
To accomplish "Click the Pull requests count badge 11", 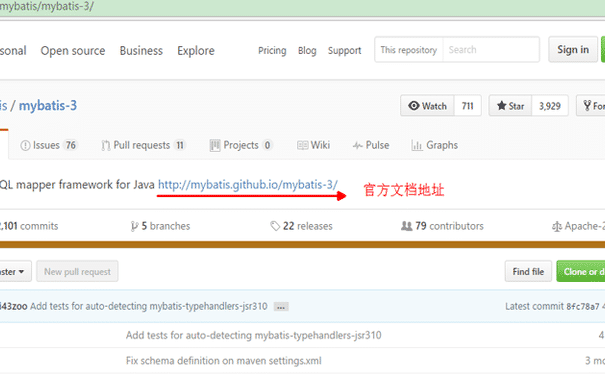I will tap(180, 145).
